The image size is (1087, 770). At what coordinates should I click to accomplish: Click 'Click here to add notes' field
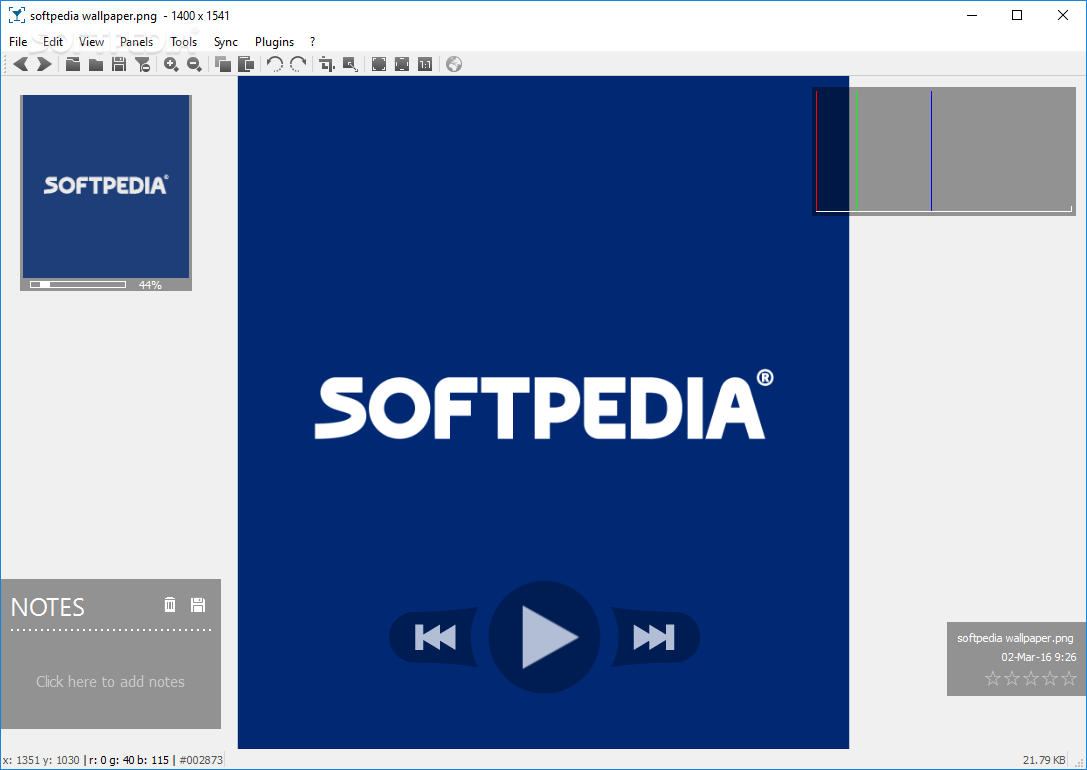coord(110,681)
